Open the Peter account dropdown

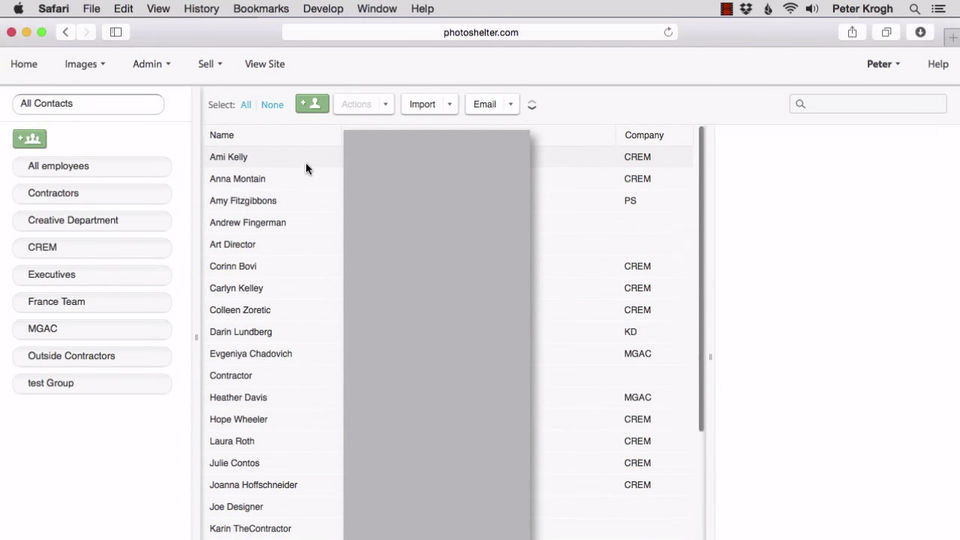(883, 64)
